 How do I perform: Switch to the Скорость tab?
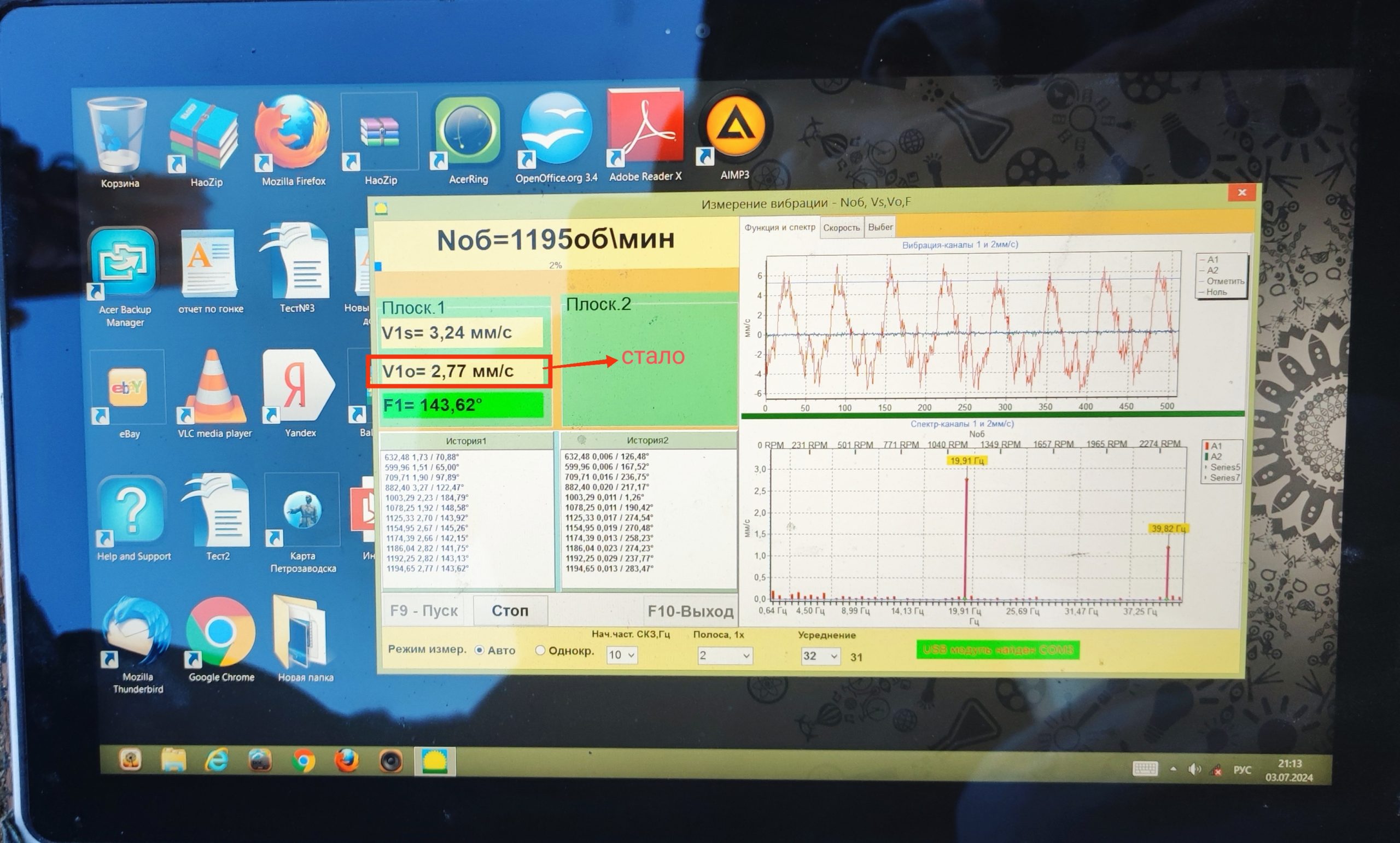point(842,227)
